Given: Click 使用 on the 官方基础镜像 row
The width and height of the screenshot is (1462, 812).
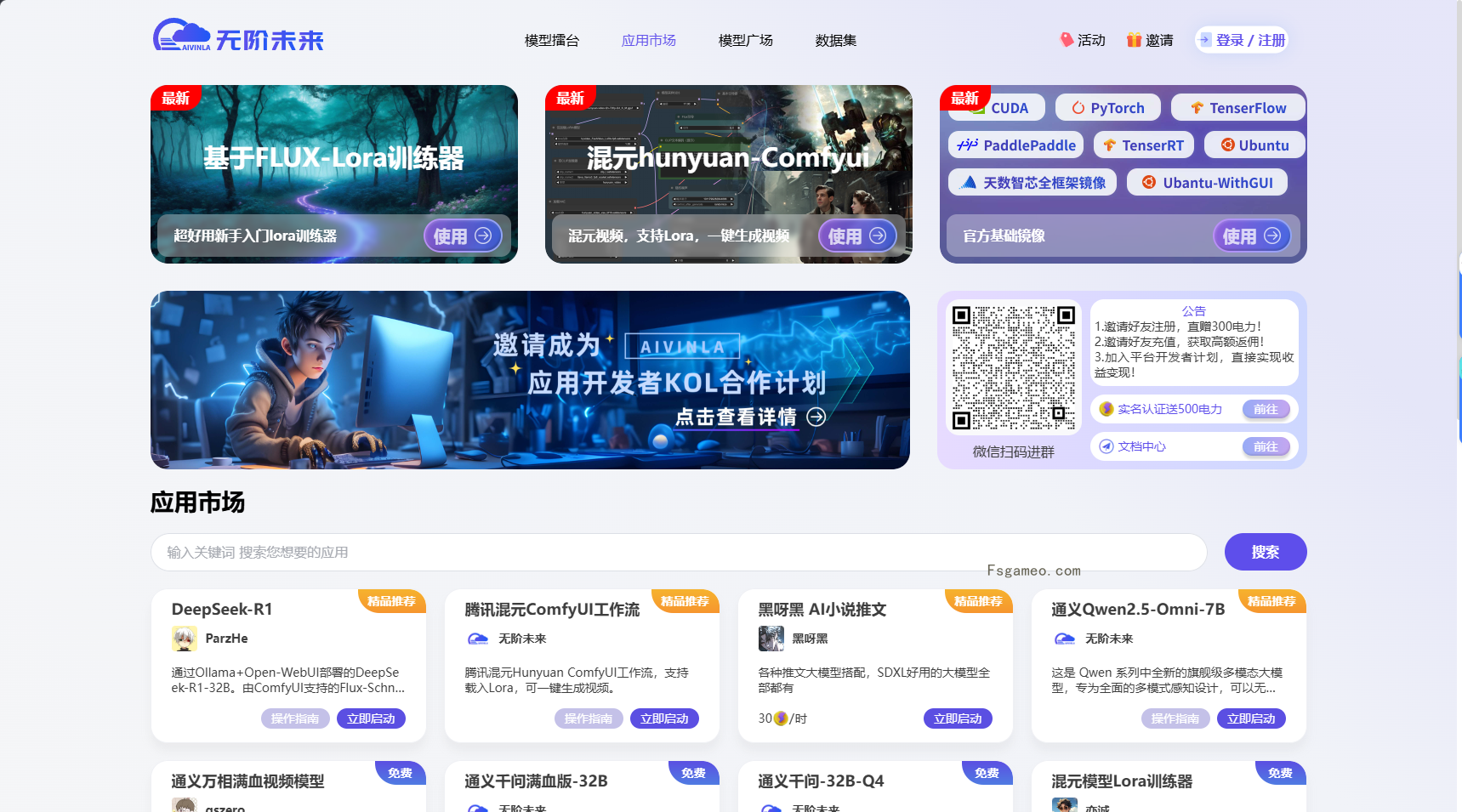Looking at the screenshot, I should (1252, 236).
